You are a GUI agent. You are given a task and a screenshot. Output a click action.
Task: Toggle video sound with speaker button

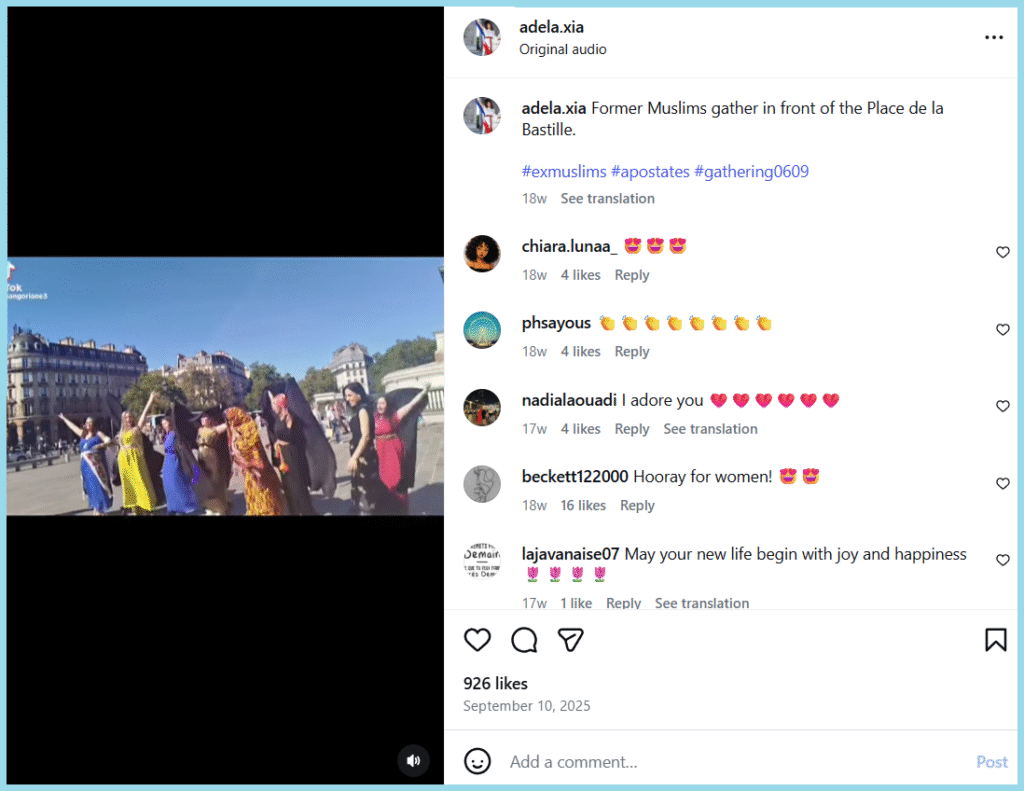click(x=414, y=760)
